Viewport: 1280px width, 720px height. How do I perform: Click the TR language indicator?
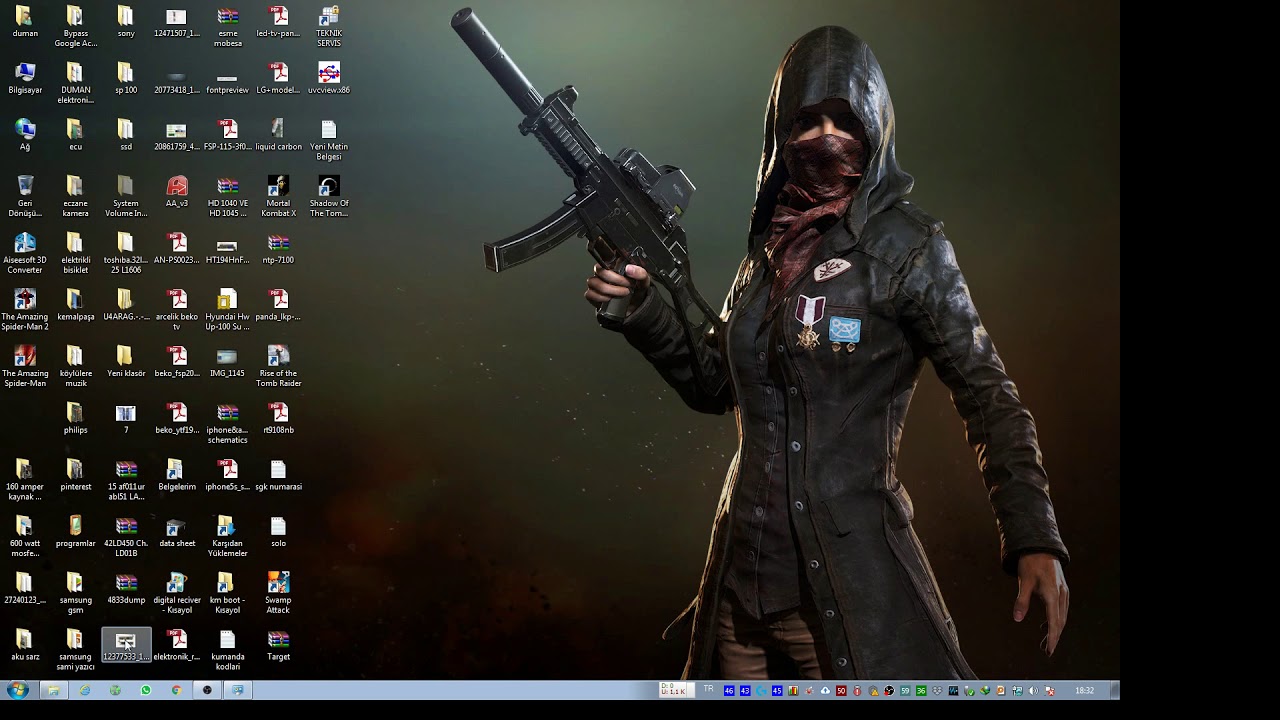point(709,689)
